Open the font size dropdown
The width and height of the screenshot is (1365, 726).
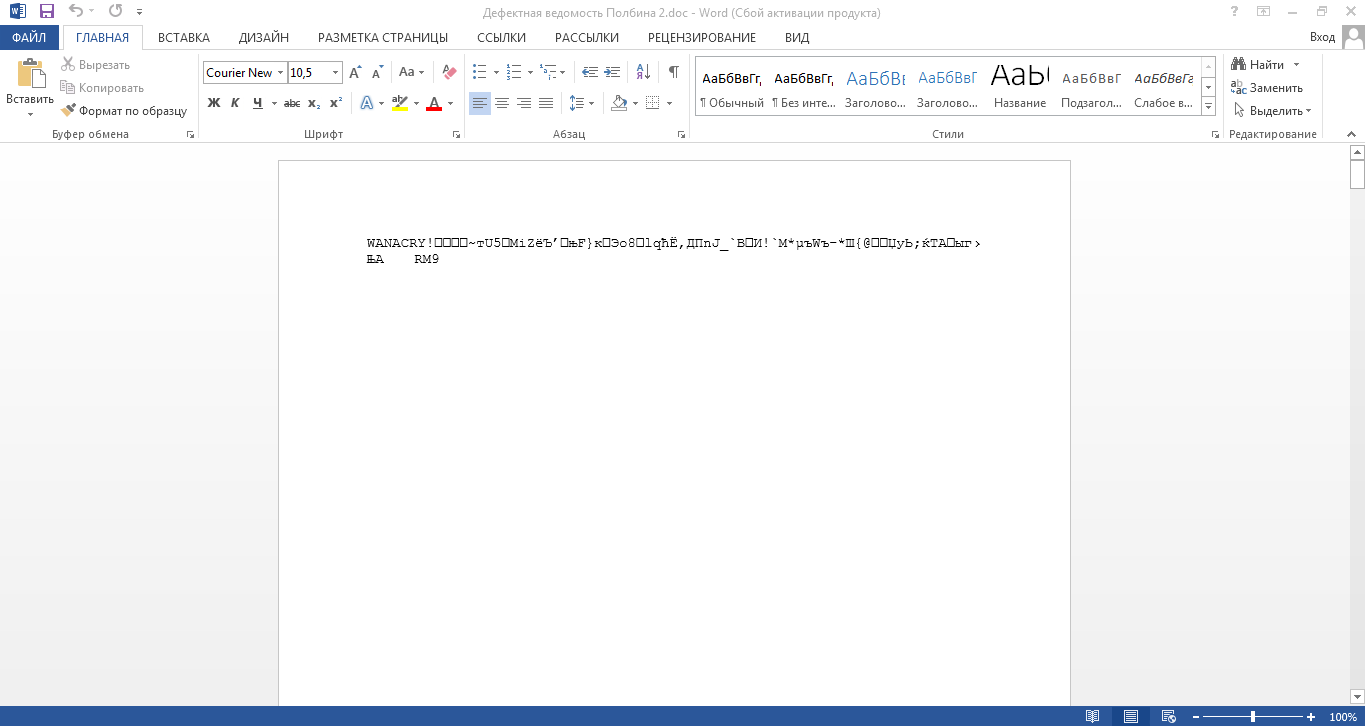(336, 73)
